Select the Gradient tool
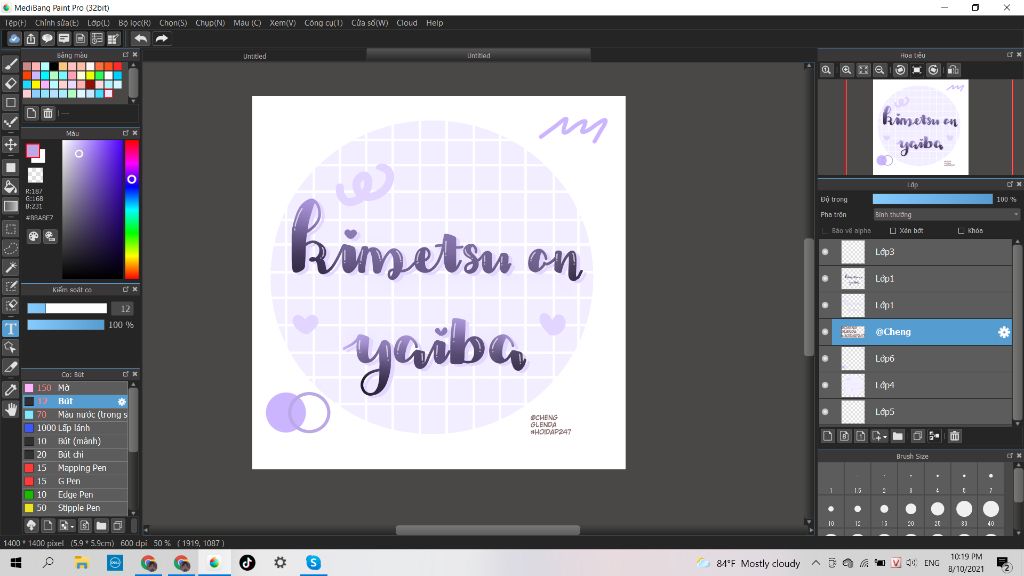 10,206
